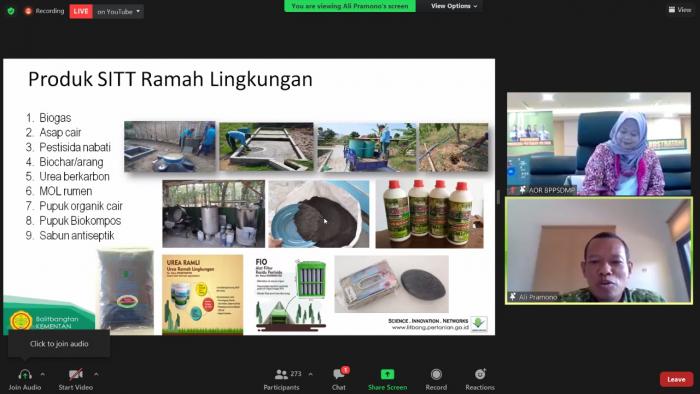700x394 pixels.
Task: Select Ali Pramono's video thumbnail
Action: (599, 251)
